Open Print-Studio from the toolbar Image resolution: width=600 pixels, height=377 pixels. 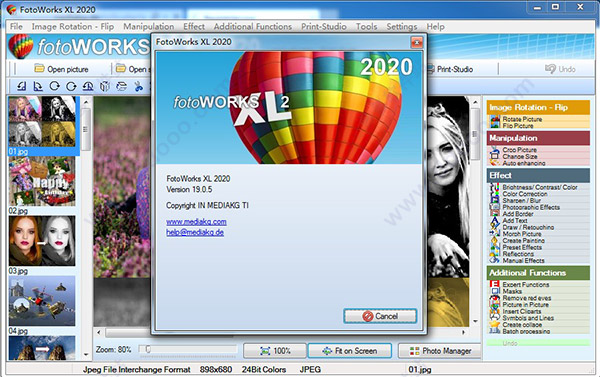(x=450, y=69)
